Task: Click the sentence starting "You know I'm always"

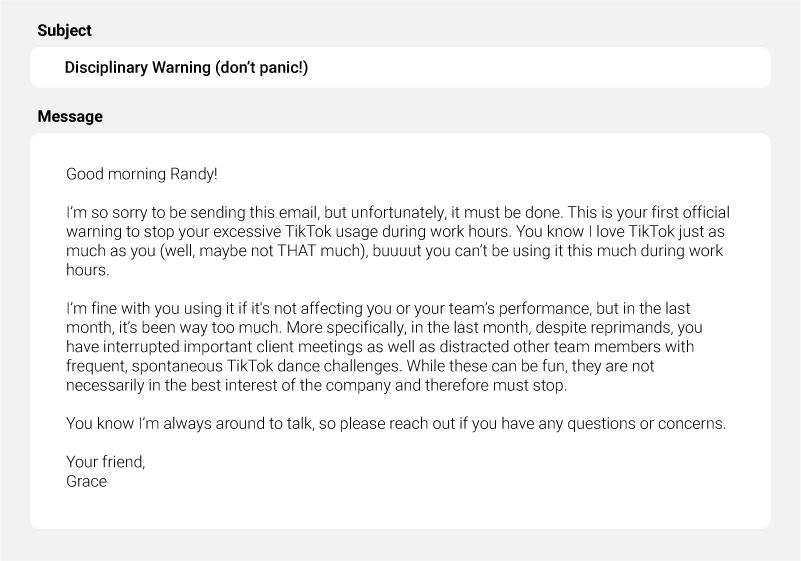Action: pyautogui.click(x=200, y=423)
